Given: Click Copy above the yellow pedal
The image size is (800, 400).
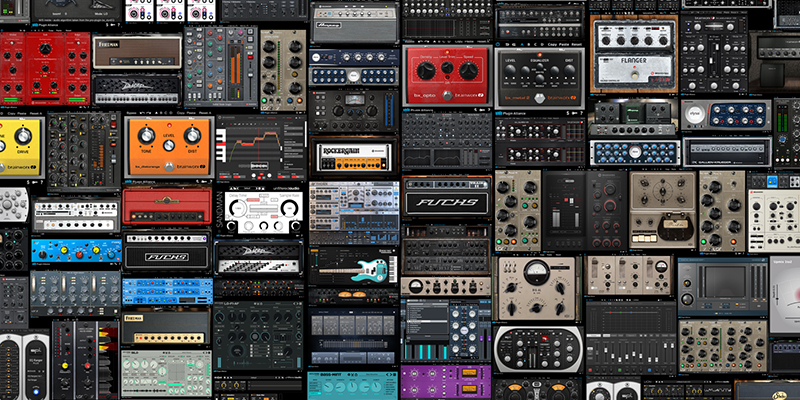Looking at the screenshot, I should coord(11,113).
